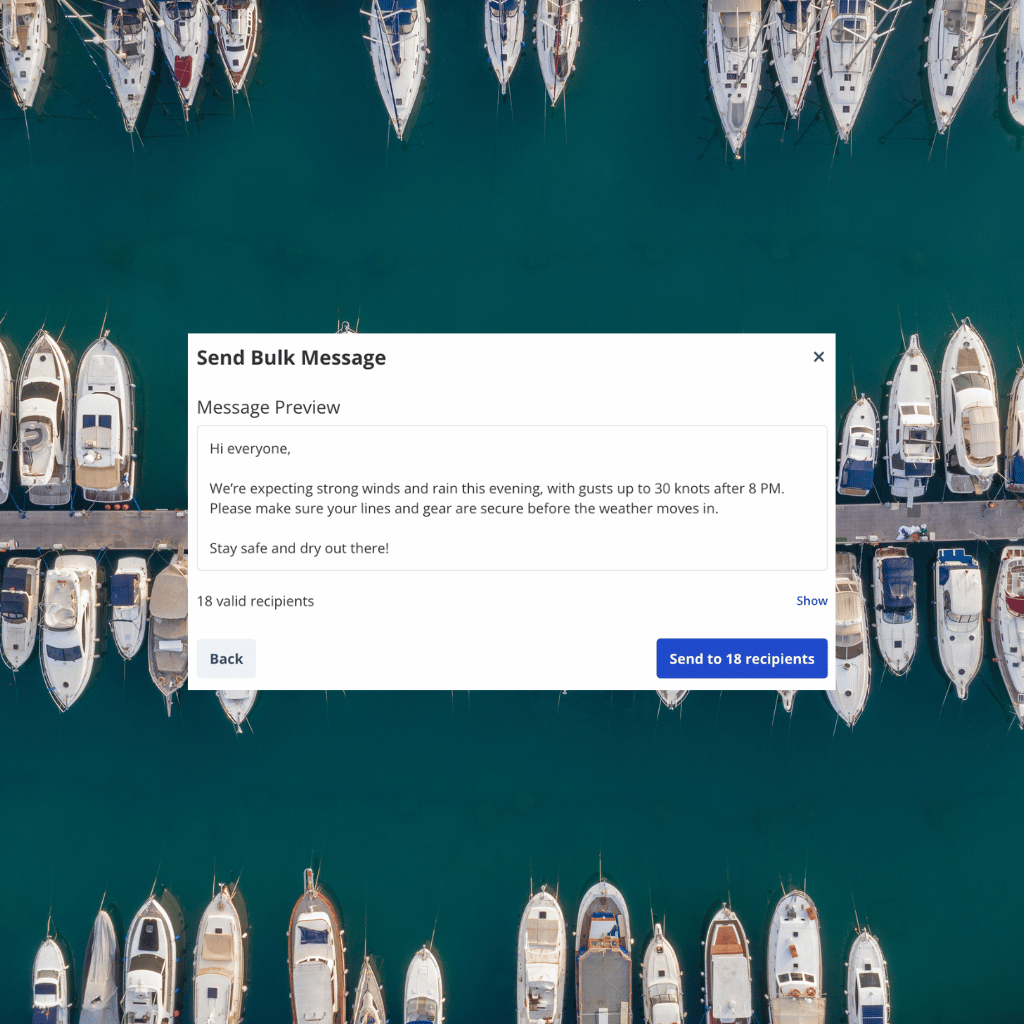1024x1024 pixels.
Task: Click the X icon in the dialog corner
Action: pyautogui.click(x=818, y=357)
